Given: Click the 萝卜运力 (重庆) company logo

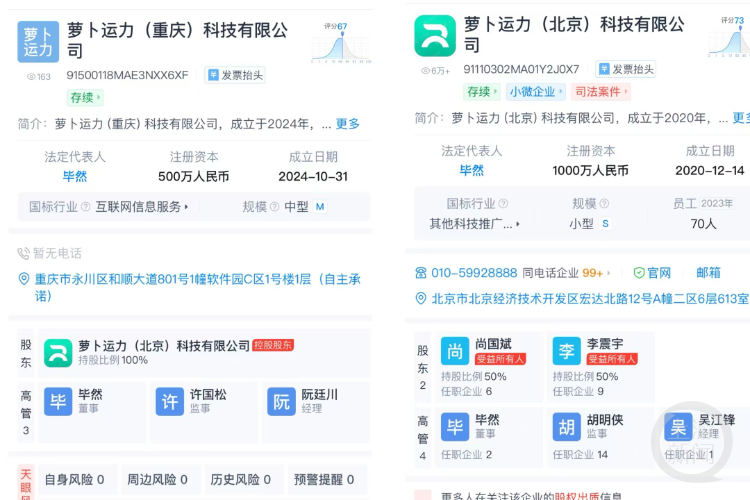Looking at the screenshot, I should click(x=38, y=42).
